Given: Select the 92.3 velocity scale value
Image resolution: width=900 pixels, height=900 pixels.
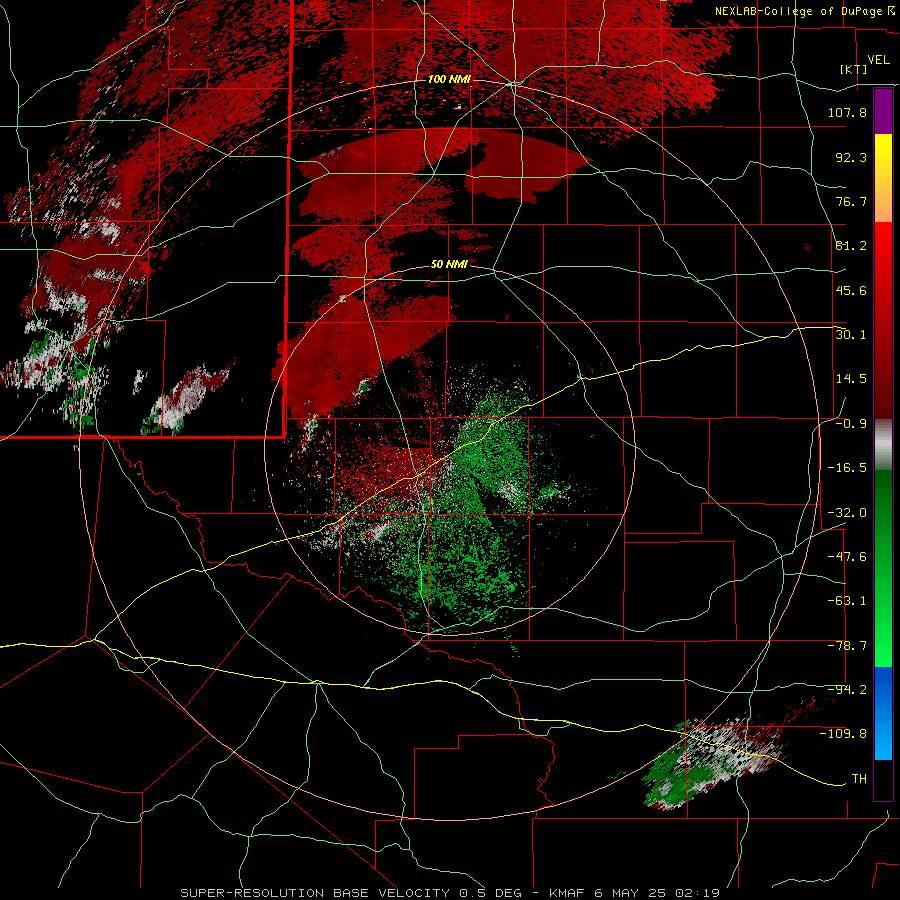Looking at the screenshot, I should [851, 157].
